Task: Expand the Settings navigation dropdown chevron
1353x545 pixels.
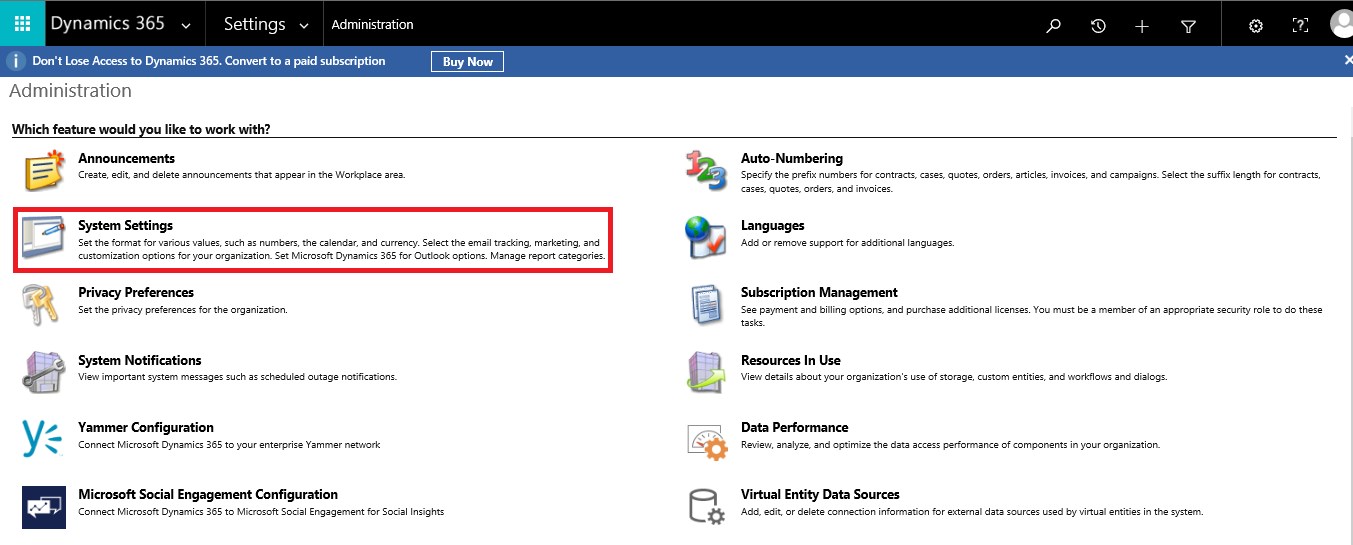Action: point(304,25)
